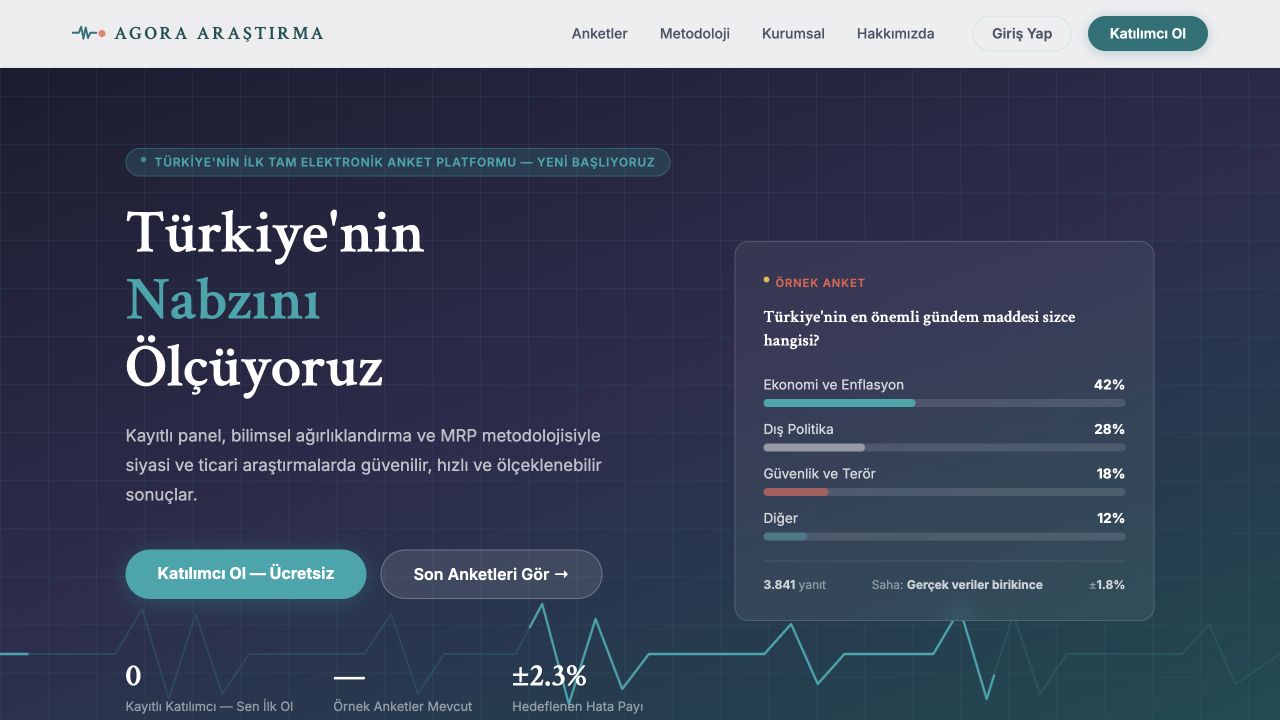Click the Katılımcı Ol header button
Screen dimensions: 1280x720
(x=1148, y=33)
